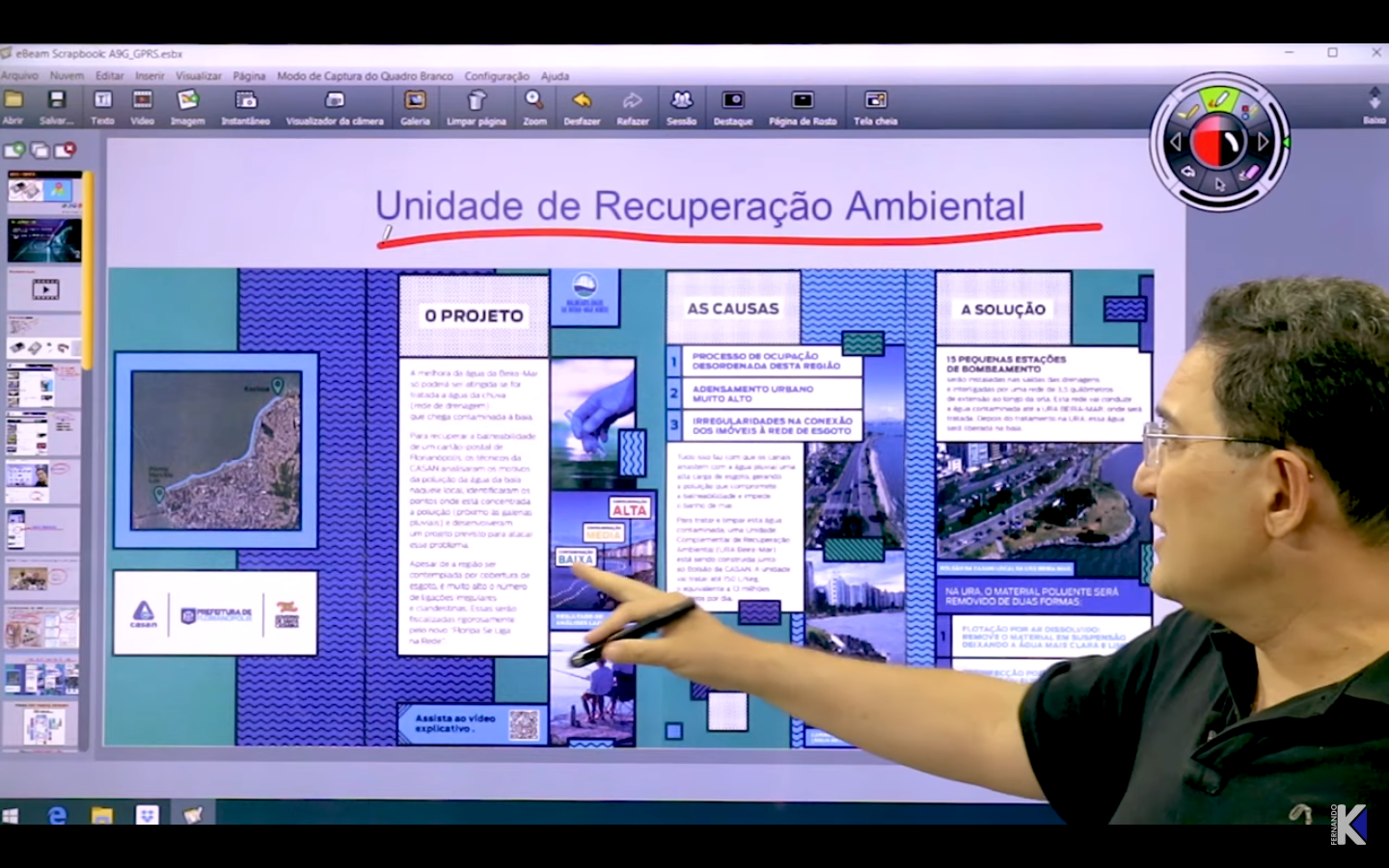Click the 'O PROJETO' heading on the slide
The height and width of the screenshot is (868, 1389).
475,315
